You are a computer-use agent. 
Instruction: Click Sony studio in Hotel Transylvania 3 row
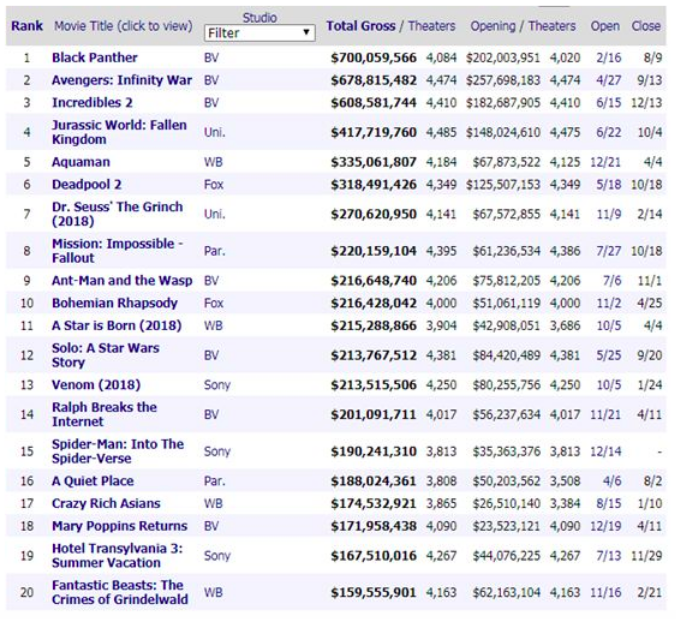tap(217, 556)
